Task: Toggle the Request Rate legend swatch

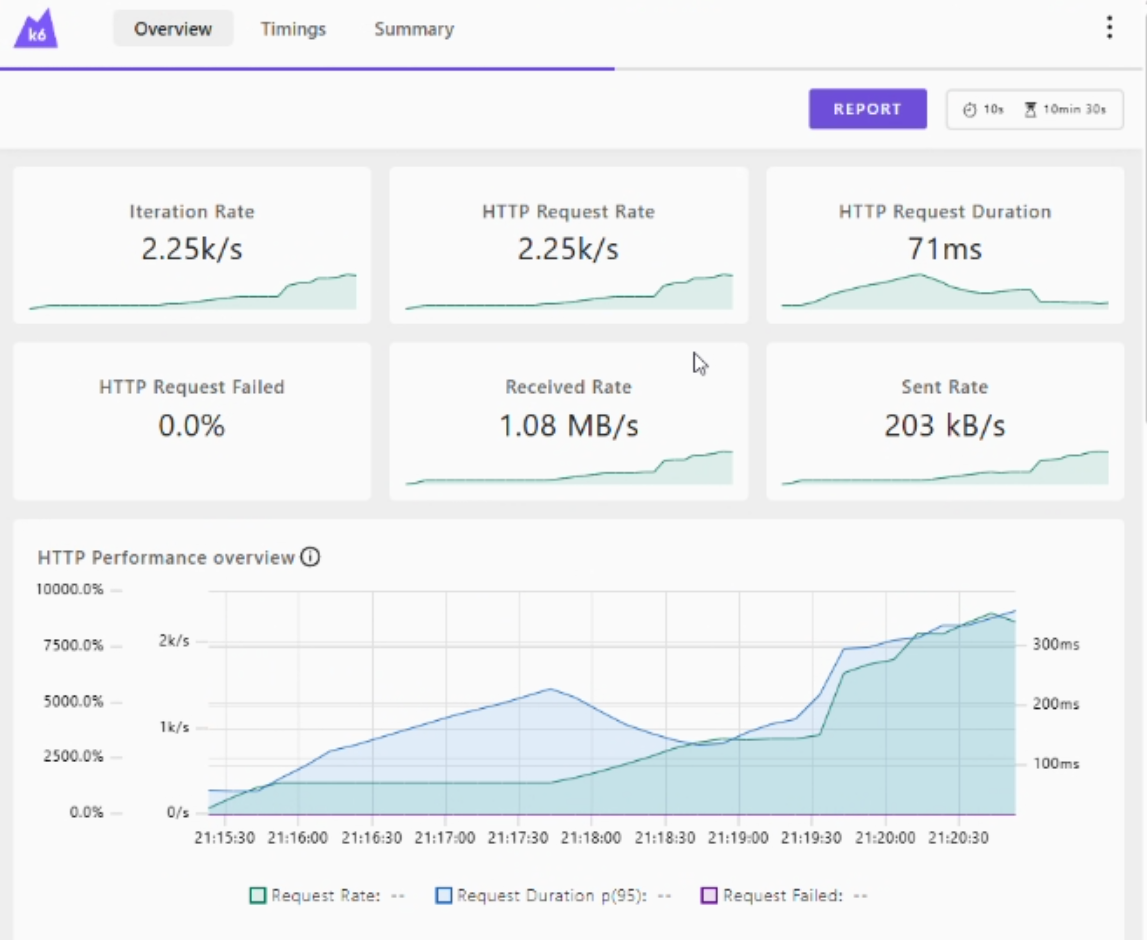Action: coord(257,895)
